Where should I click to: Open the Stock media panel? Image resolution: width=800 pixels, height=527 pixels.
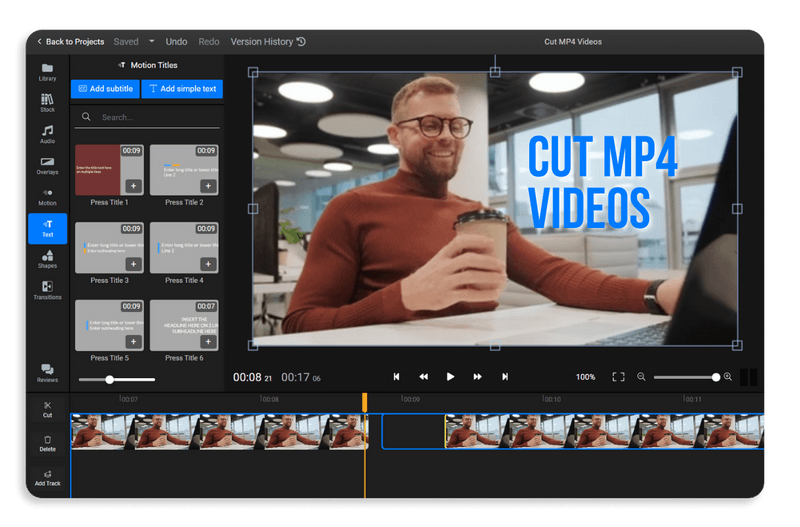47,103
